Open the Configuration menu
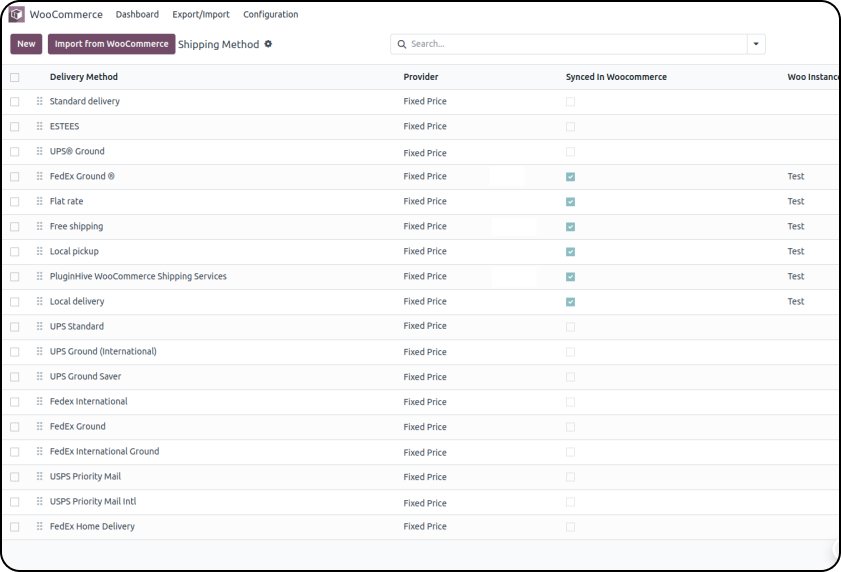Image resolution: width=841 pixels, height=572 pixels. [270, 14]
